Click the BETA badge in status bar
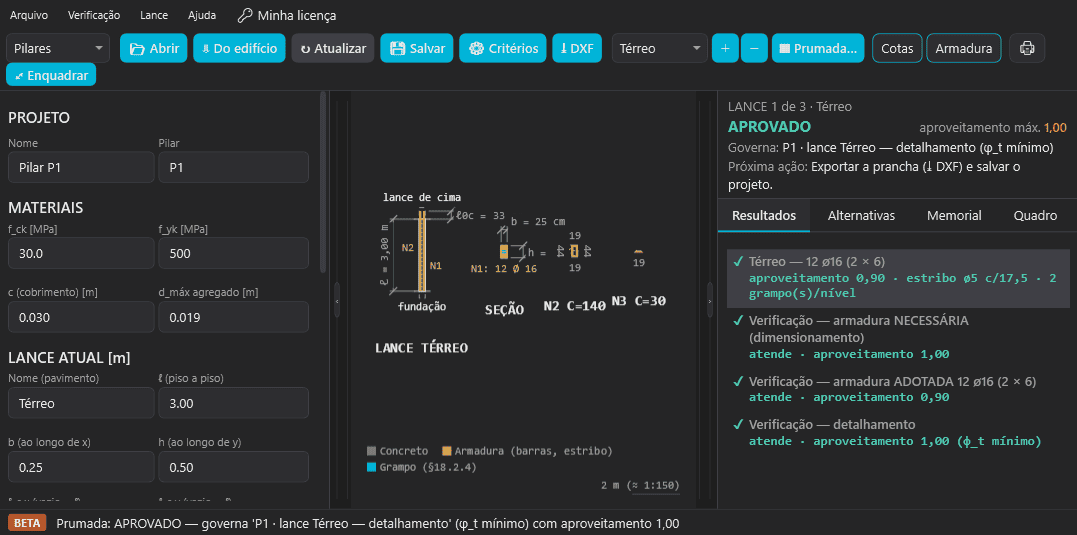 click(27, 523)
